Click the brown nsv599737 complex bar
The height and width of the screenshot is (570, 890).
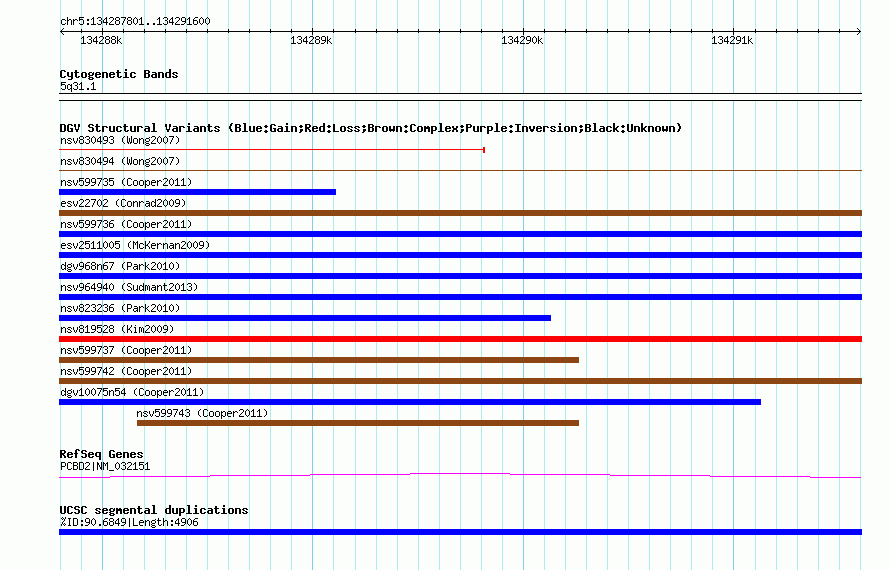[x=319, y=360]
